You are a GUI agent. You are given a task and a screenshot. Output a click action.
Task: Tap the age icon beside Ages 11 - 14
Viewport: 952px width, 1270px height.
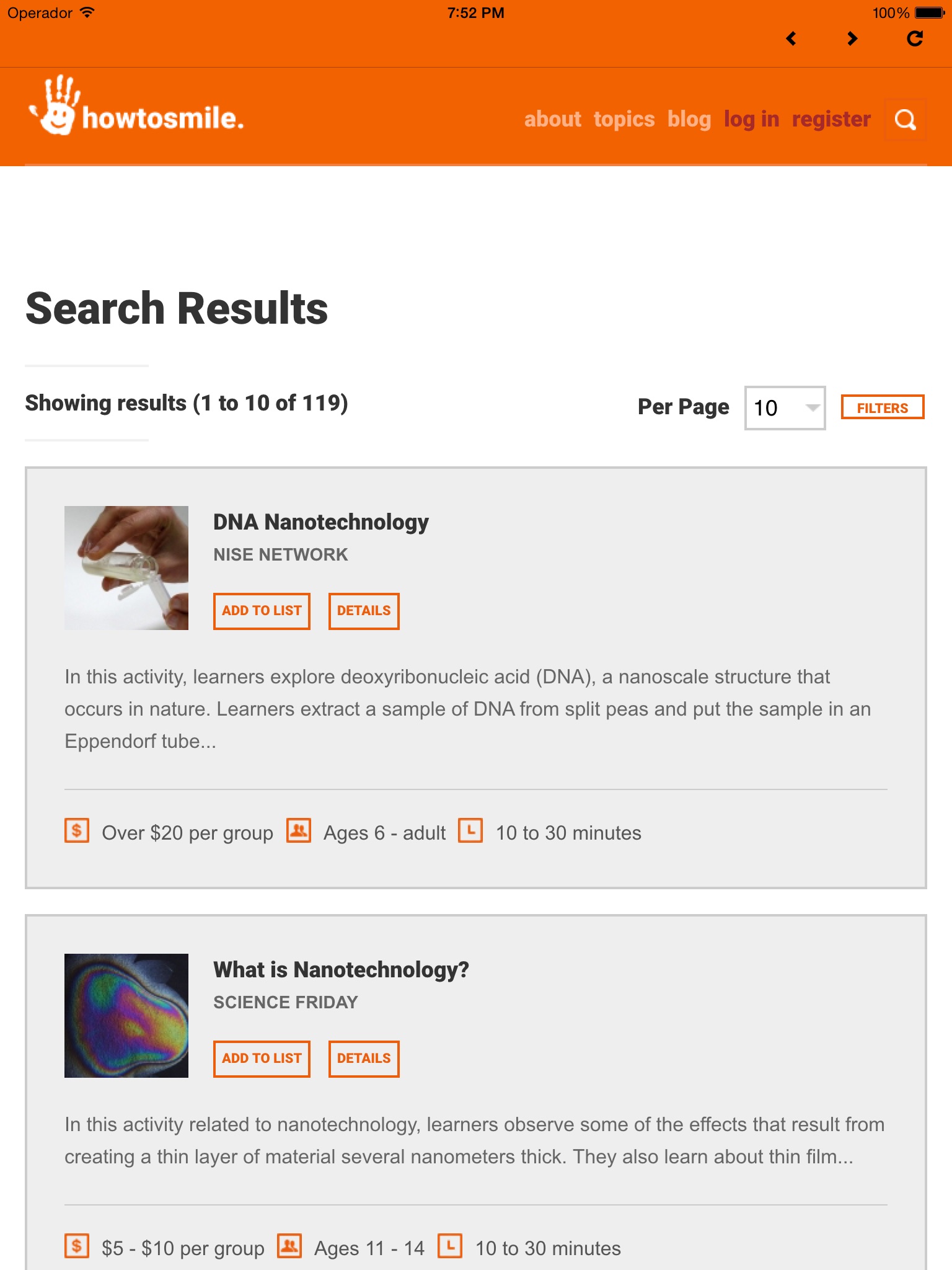(x=289, y=1246)
